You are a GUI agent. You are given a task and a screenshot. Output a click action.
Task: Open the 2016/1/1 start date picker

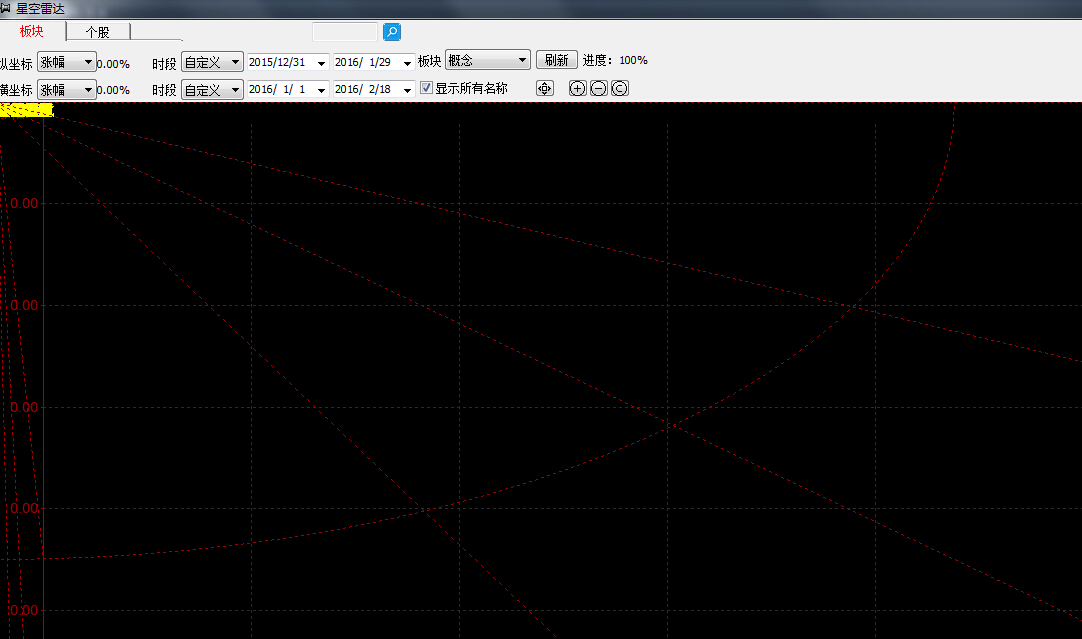click(321, 90)
